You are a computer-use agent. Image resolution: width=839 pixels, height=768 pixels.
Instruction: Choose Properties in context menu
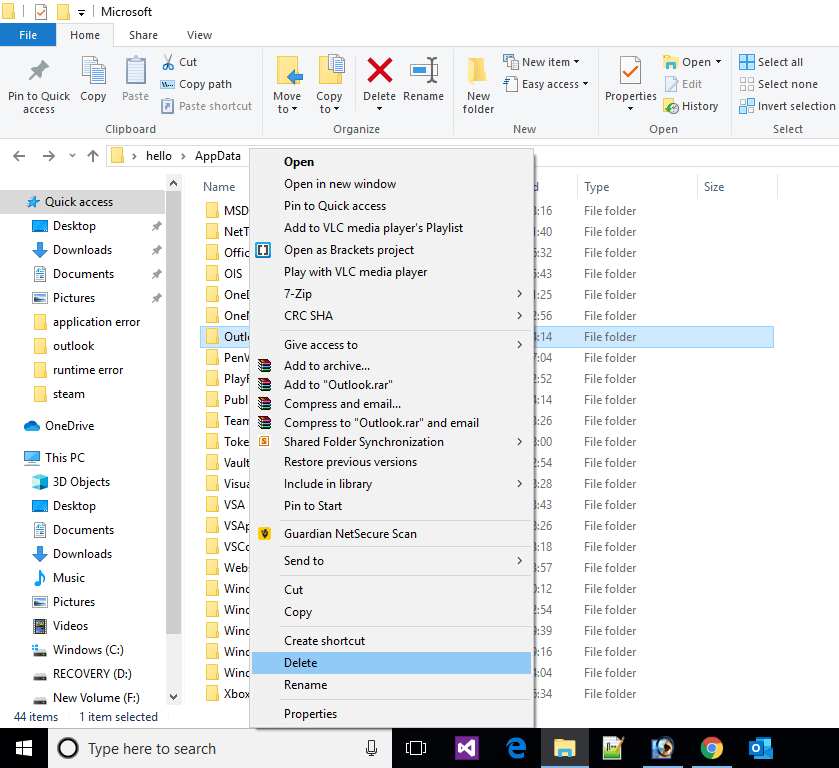click(x=391, y=713)
